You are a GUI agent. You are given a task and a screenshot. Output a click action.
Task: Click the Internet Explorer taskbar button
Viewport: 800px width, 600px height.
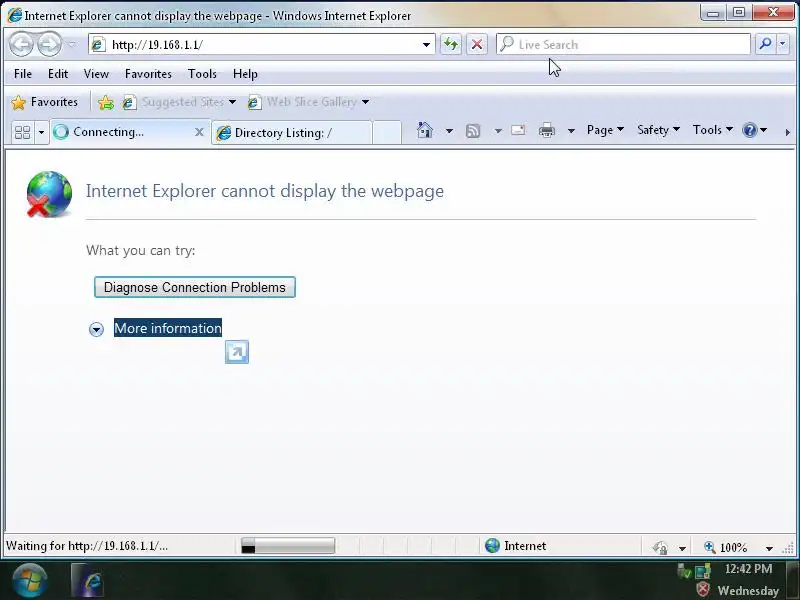(x=87, y=581)
